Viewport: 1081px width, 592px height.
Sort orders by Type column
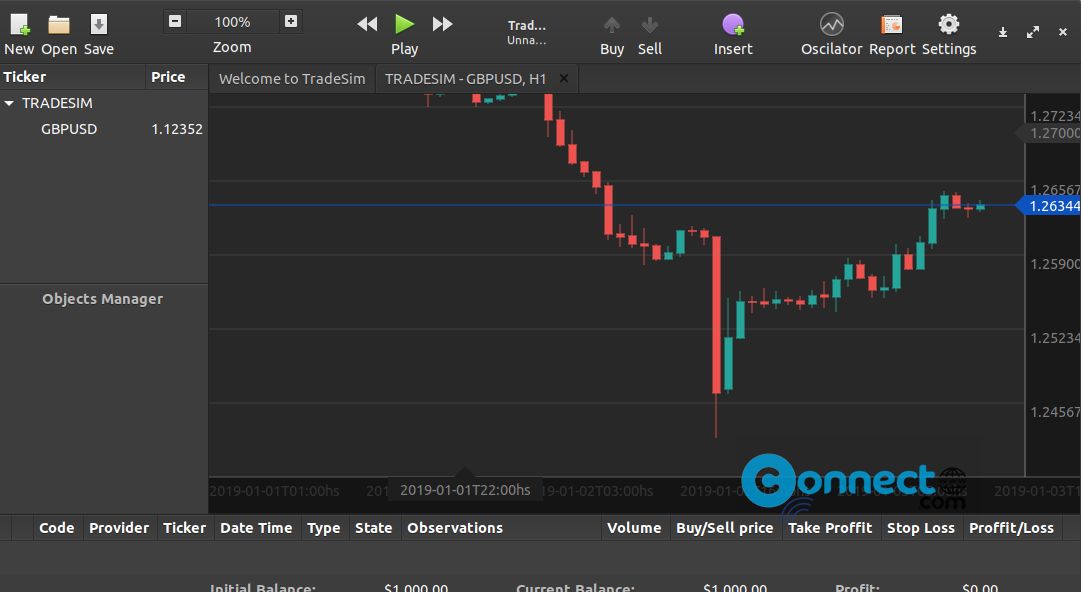pos(324,528)
